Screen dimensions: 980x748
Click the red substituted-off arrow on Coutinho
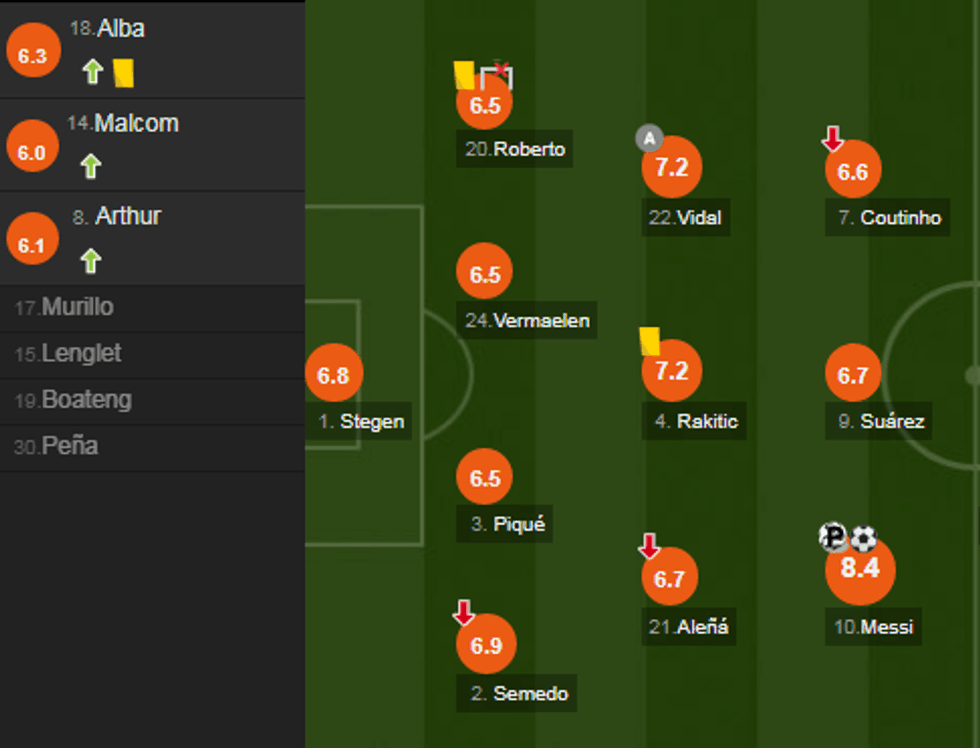point(833,139)
